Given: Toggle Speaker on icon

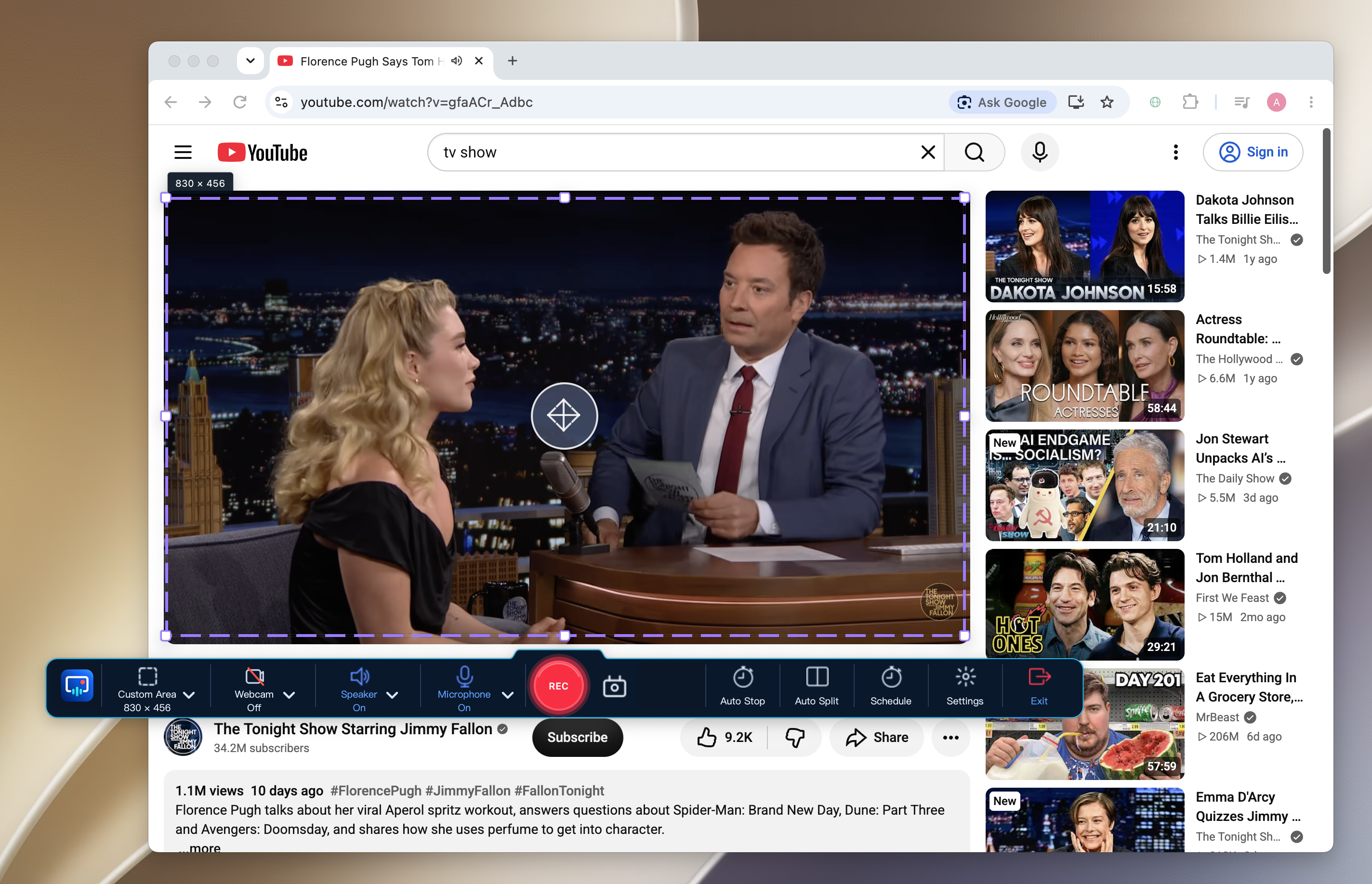Looking at the screenshot, I should pyautogui.click(x=359, y=676).
